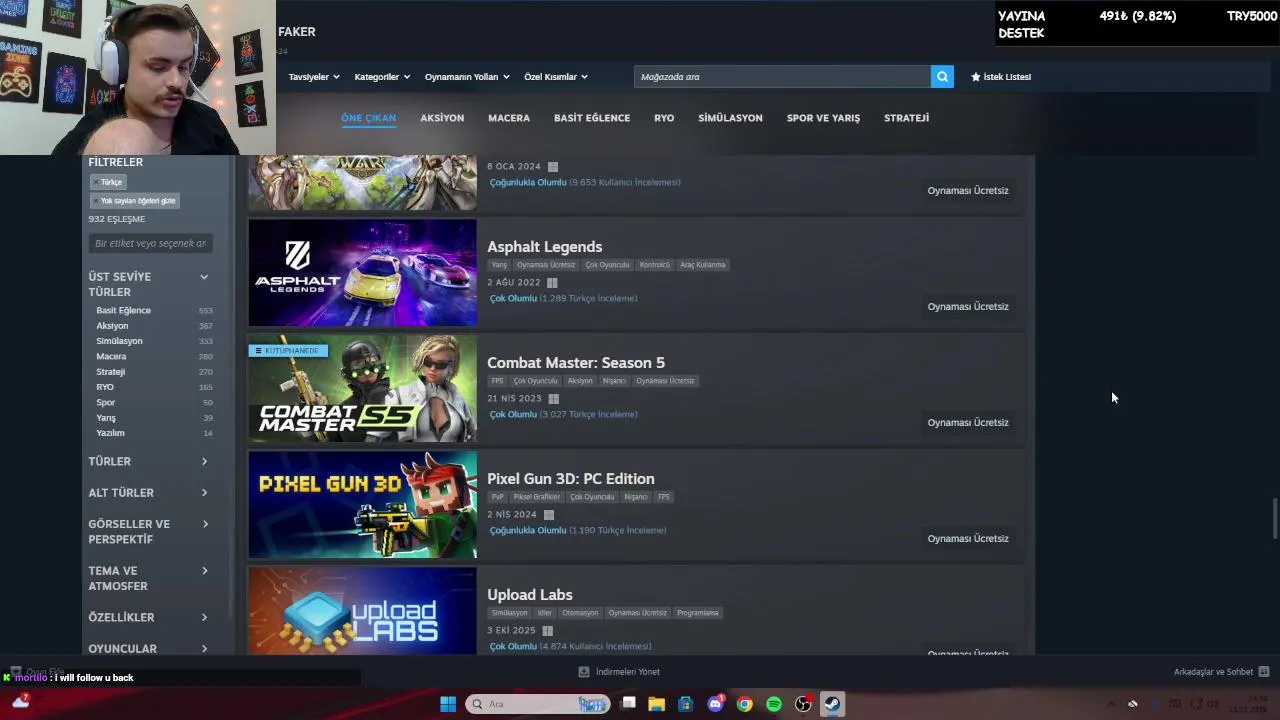This screenshot has height=720, width=1280.
Task: Click the Steam taskbar icon
Action: [832, 704]
